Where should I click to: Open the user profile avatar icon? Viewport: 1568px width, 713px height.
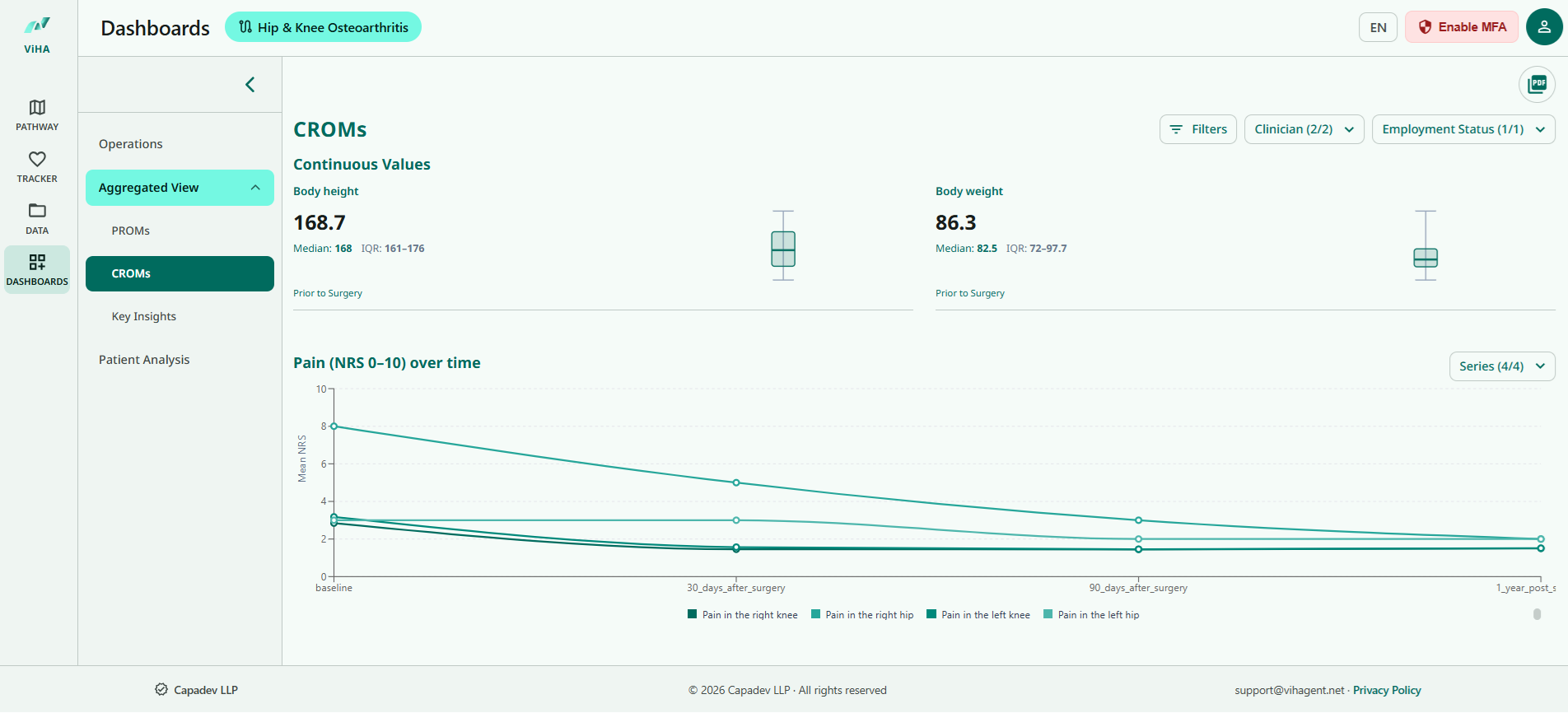[1544, 27]
